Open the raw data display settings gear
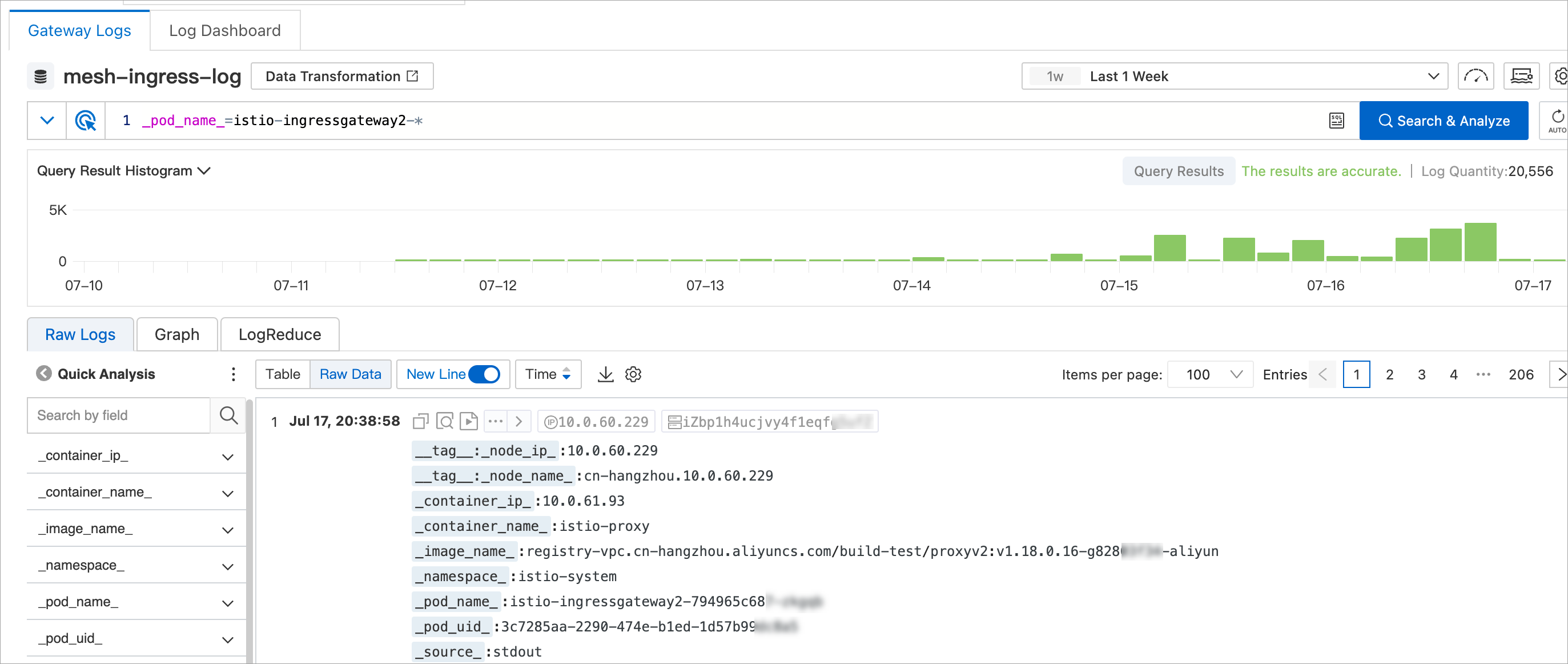This screenshot has width=1568, height=664. coord(633,374)
